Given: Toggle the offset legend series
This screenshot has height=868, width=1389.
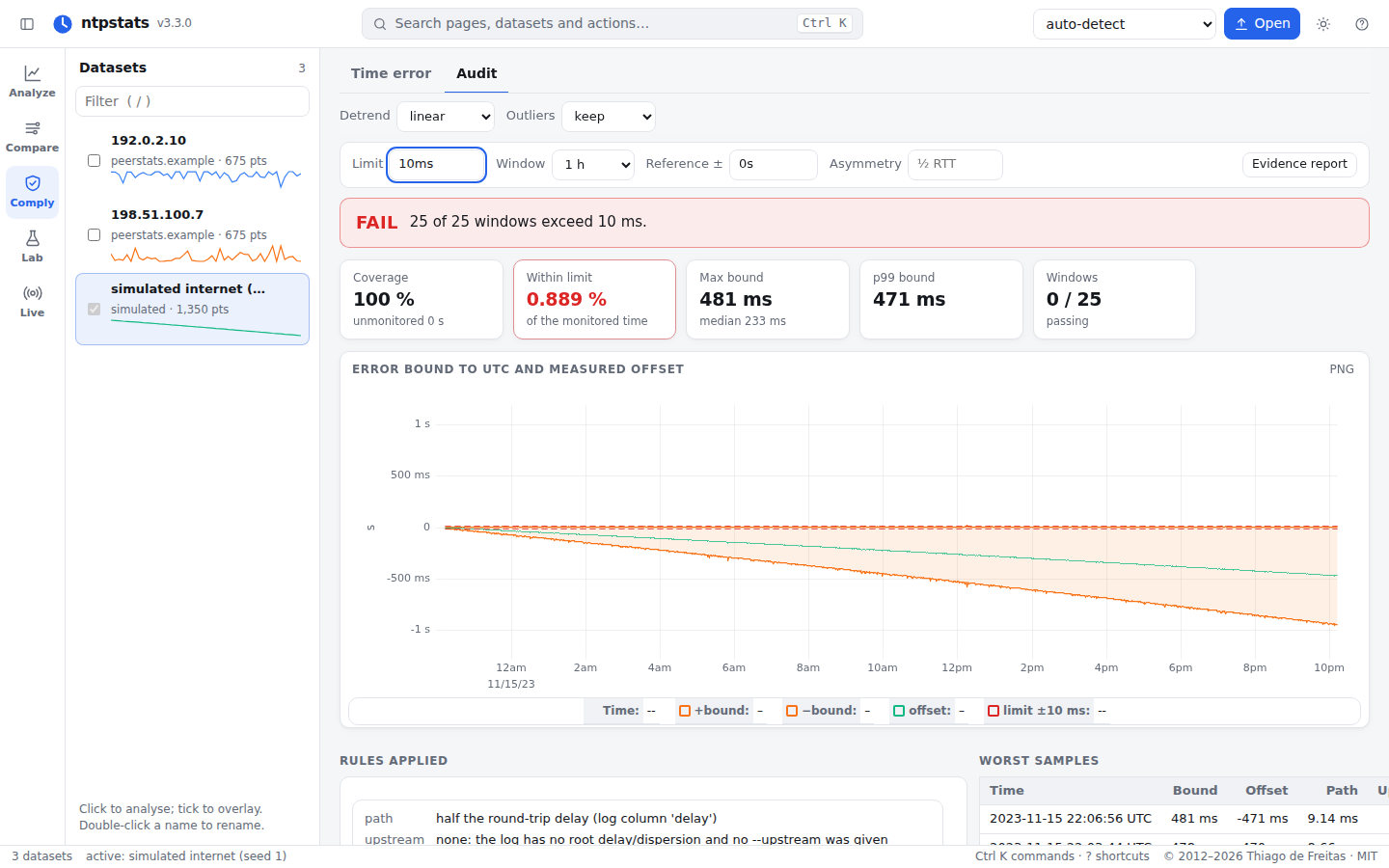Looking at the screenshot, I should tap(922, 711).
